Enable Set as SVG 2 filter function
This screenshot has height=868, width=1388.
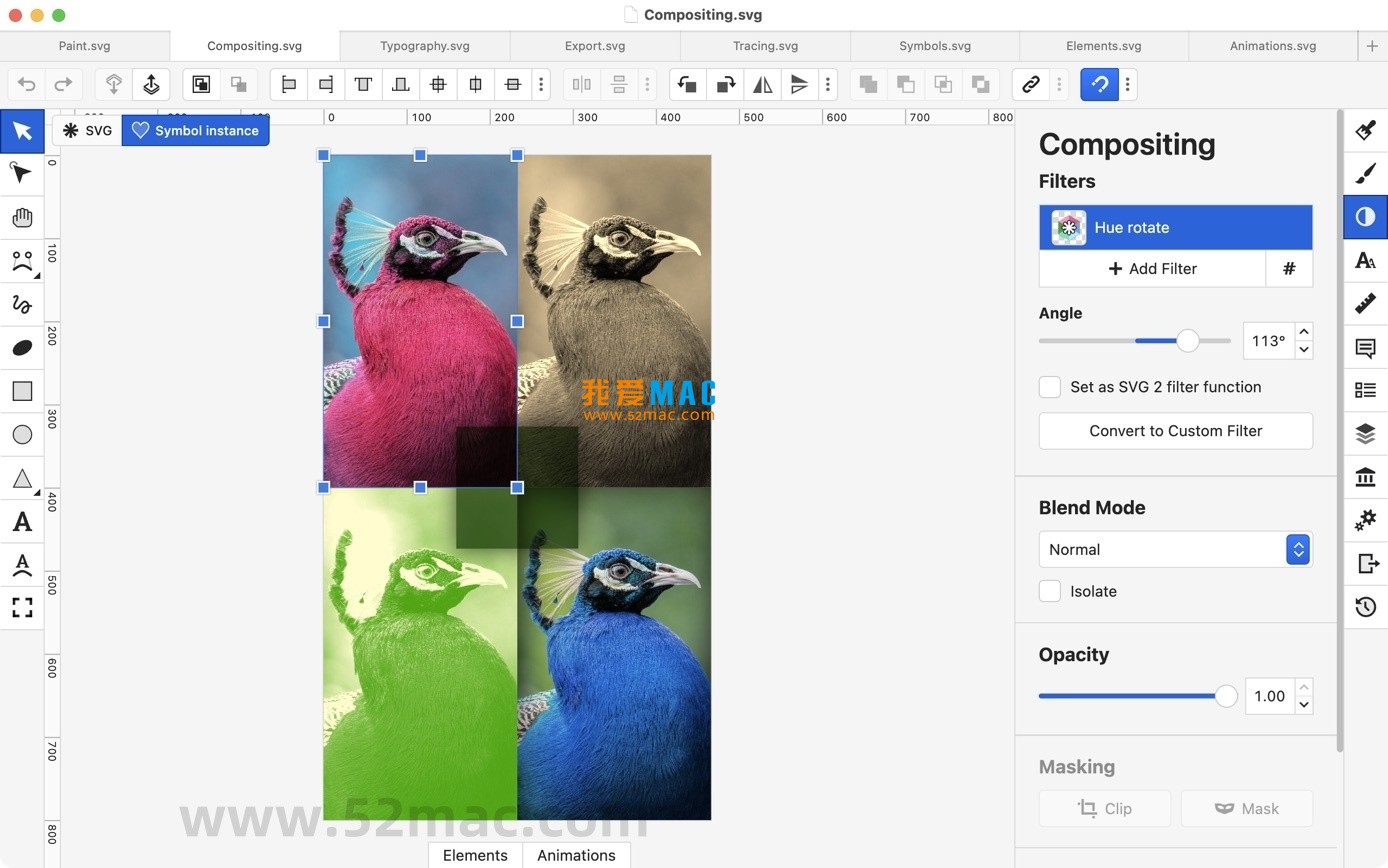1049,387
